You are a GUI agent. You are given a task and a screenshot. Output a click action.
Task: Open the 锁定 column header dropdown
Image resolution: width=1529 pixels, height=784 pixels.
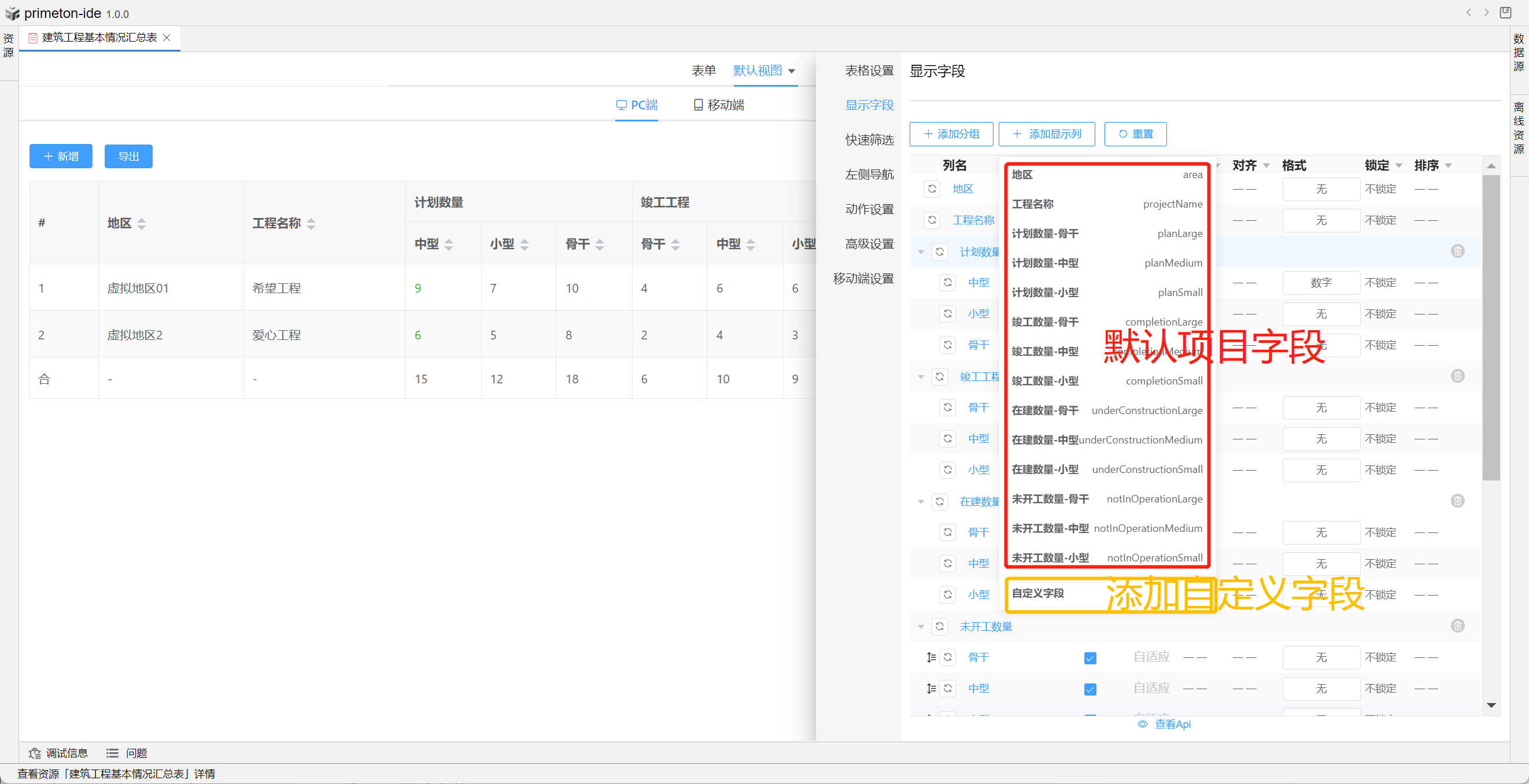click(1398, 165)
